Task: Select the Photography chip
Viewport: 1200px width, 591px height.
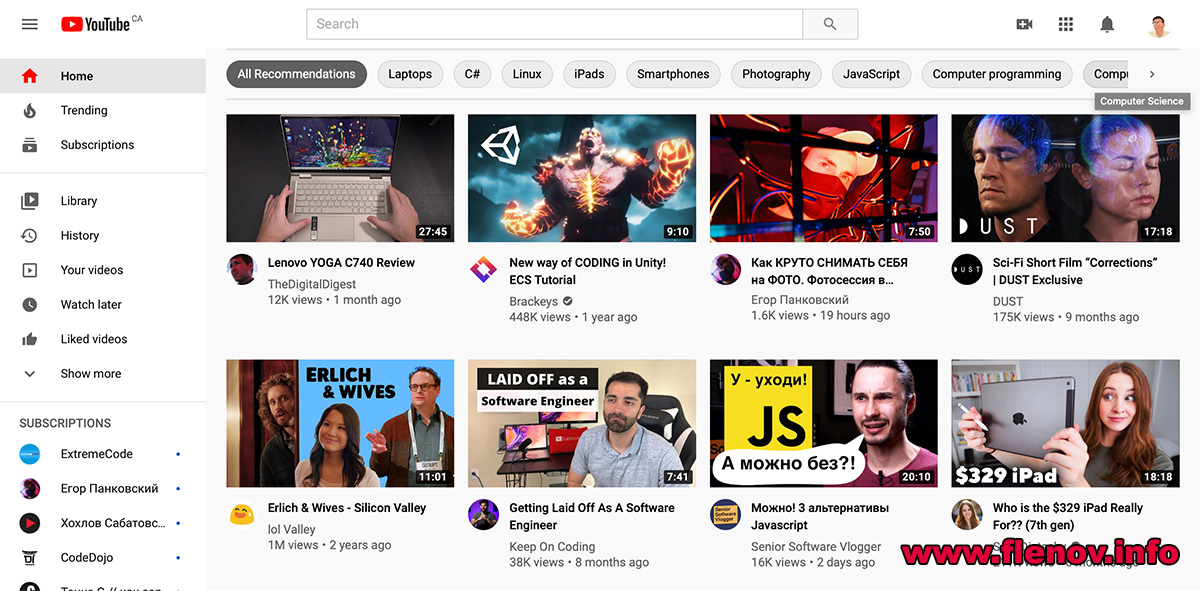Action: click(x=776, y=74)
